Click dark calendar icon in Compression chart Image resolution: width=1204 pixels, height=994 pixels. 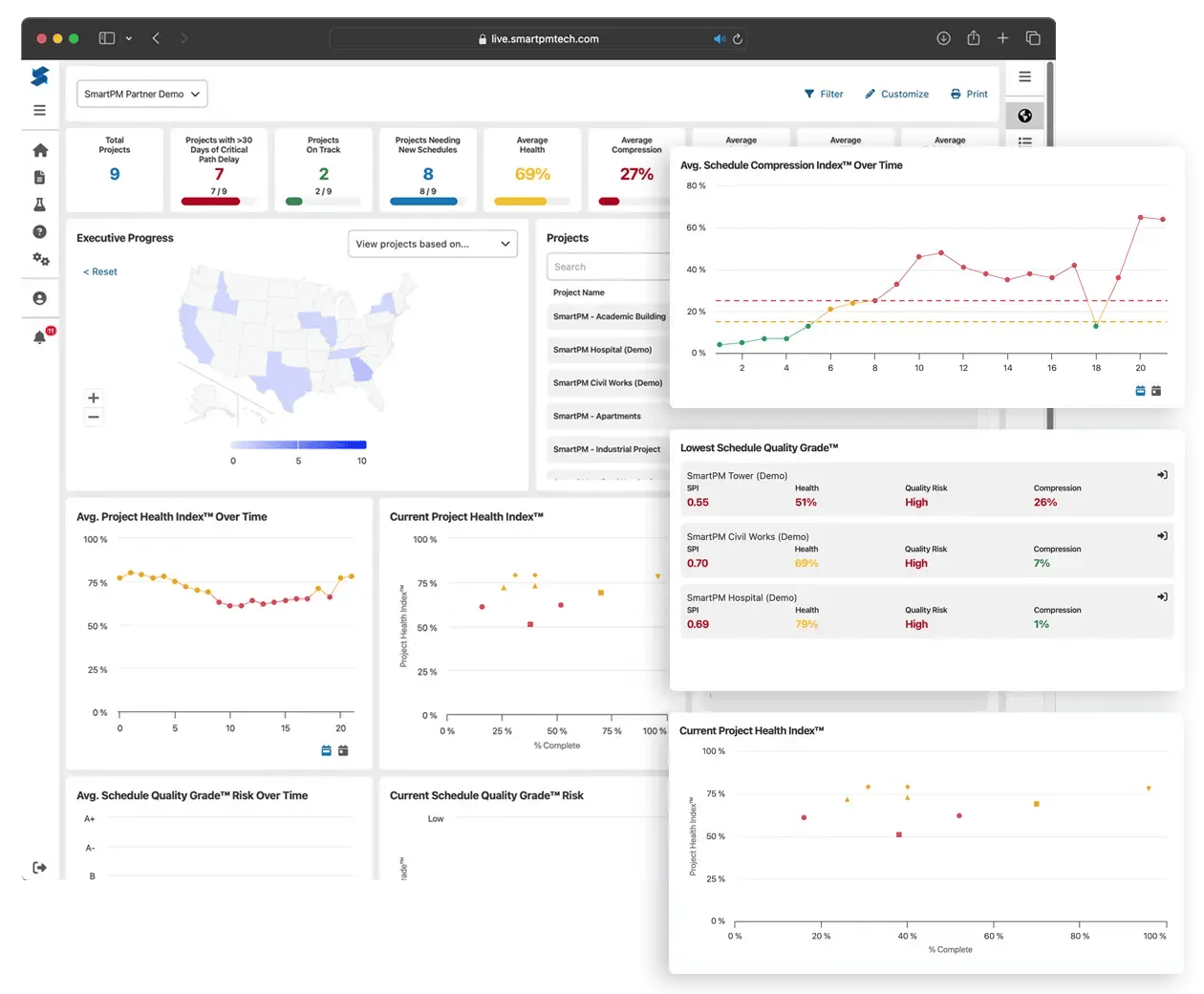1156,391
